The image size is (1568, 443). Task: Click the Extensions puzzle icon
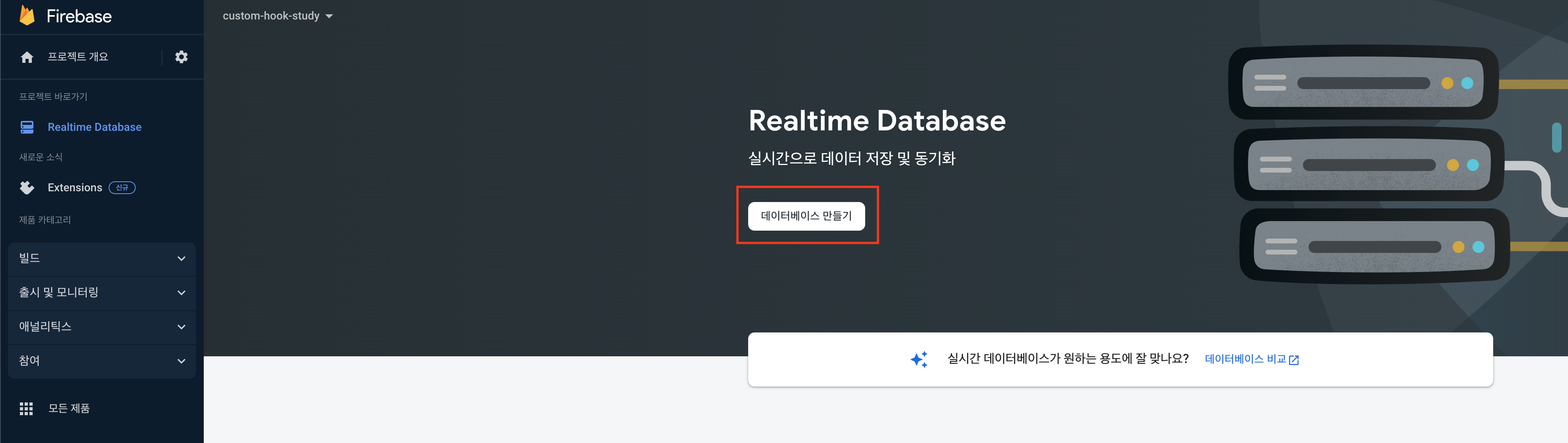click(27, 188)
